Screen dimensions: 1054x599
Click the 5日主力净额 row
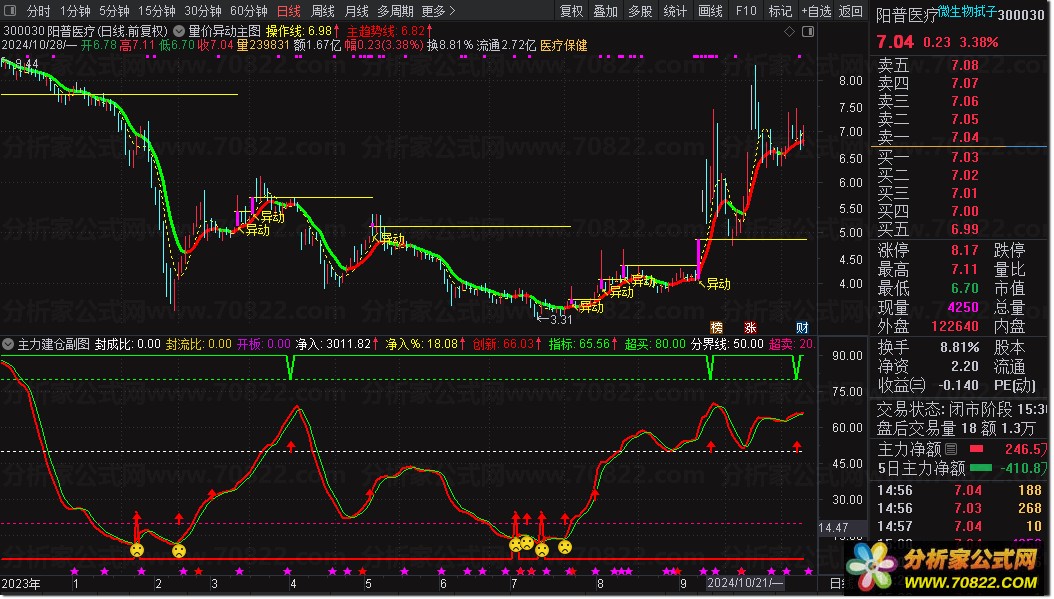coord(962,468)
